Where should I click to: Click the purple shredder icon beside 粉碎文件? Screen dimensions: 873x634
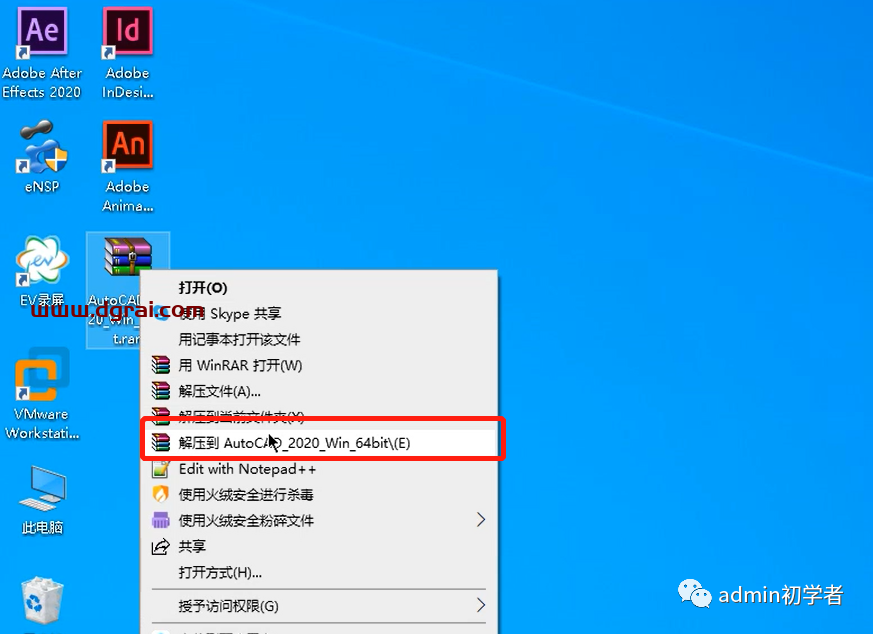(160, 520)
